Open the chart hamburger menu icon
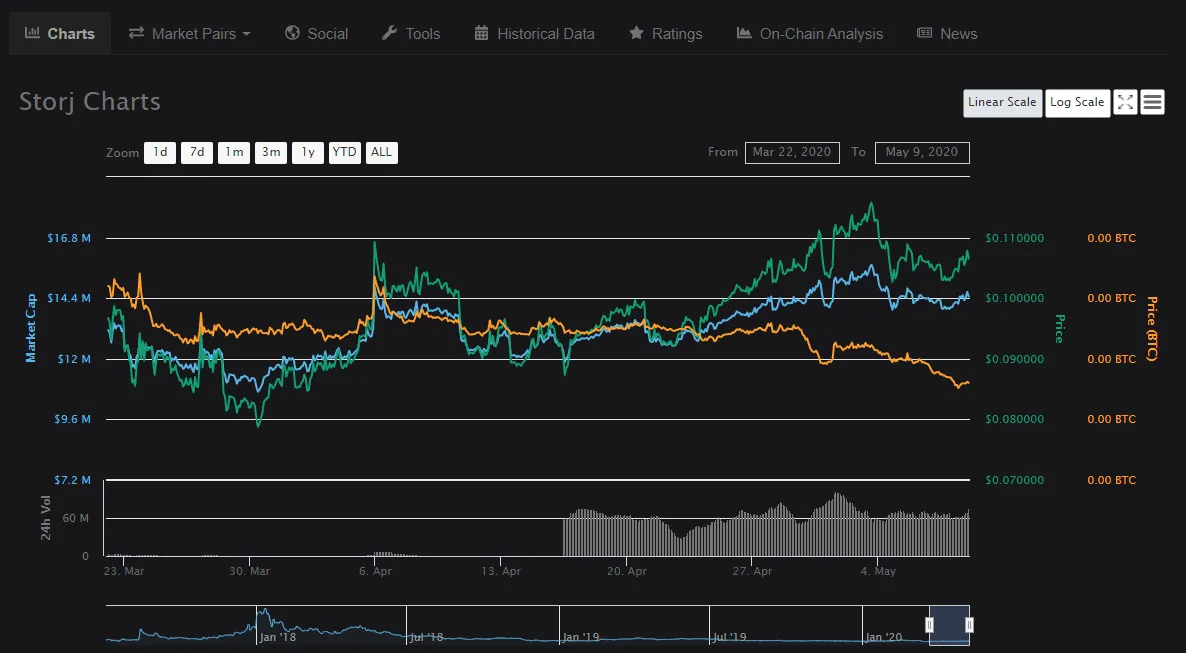The image size is (1186, 653). [1152, 102]
